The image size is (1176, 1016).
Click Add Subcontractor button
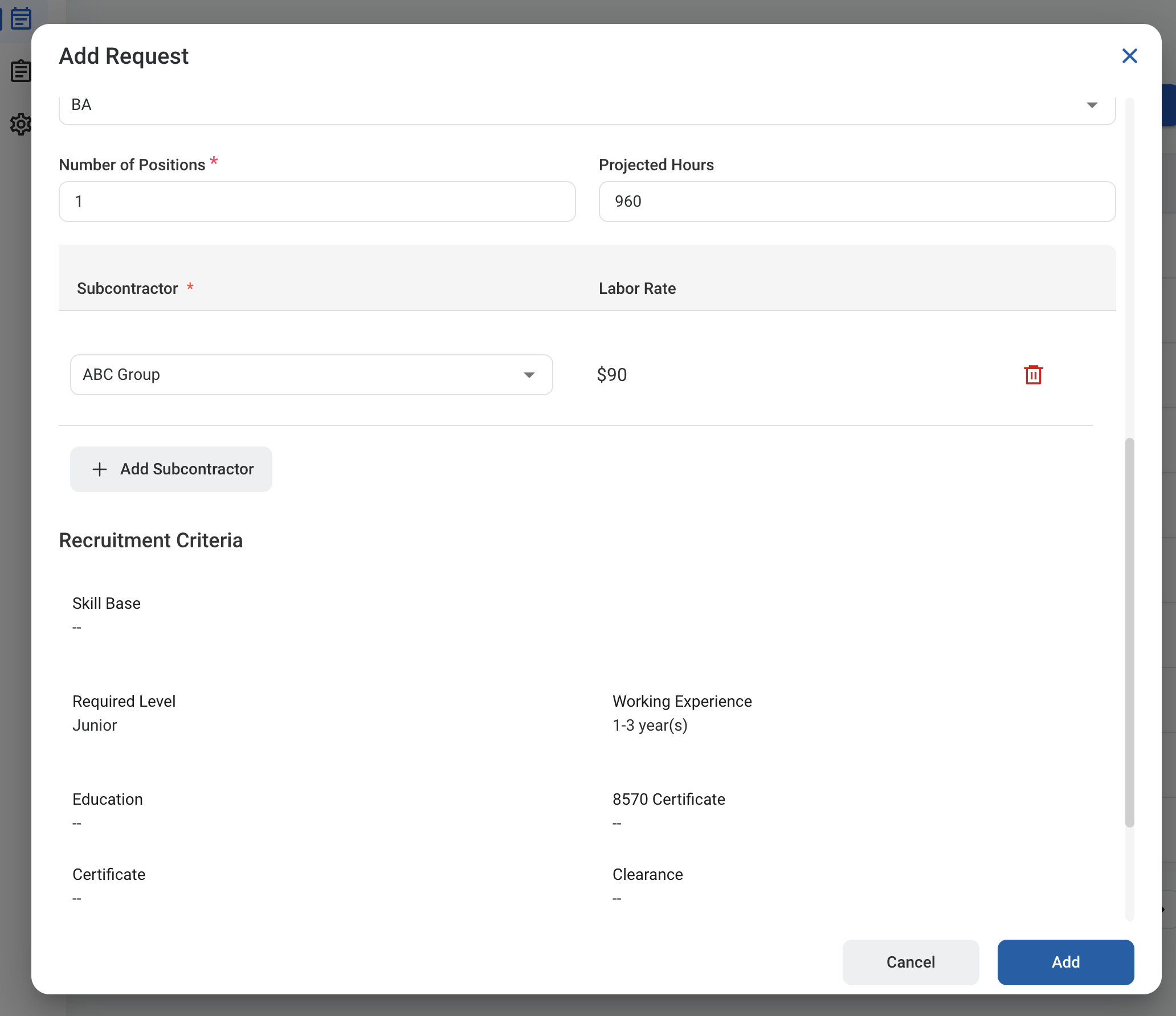171,469
